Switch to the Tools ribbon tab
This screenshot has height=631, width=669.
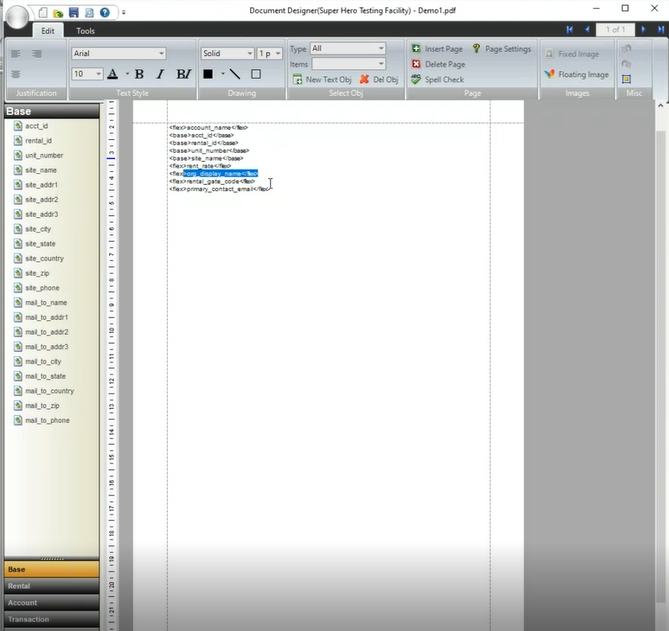tap(85, 31)
